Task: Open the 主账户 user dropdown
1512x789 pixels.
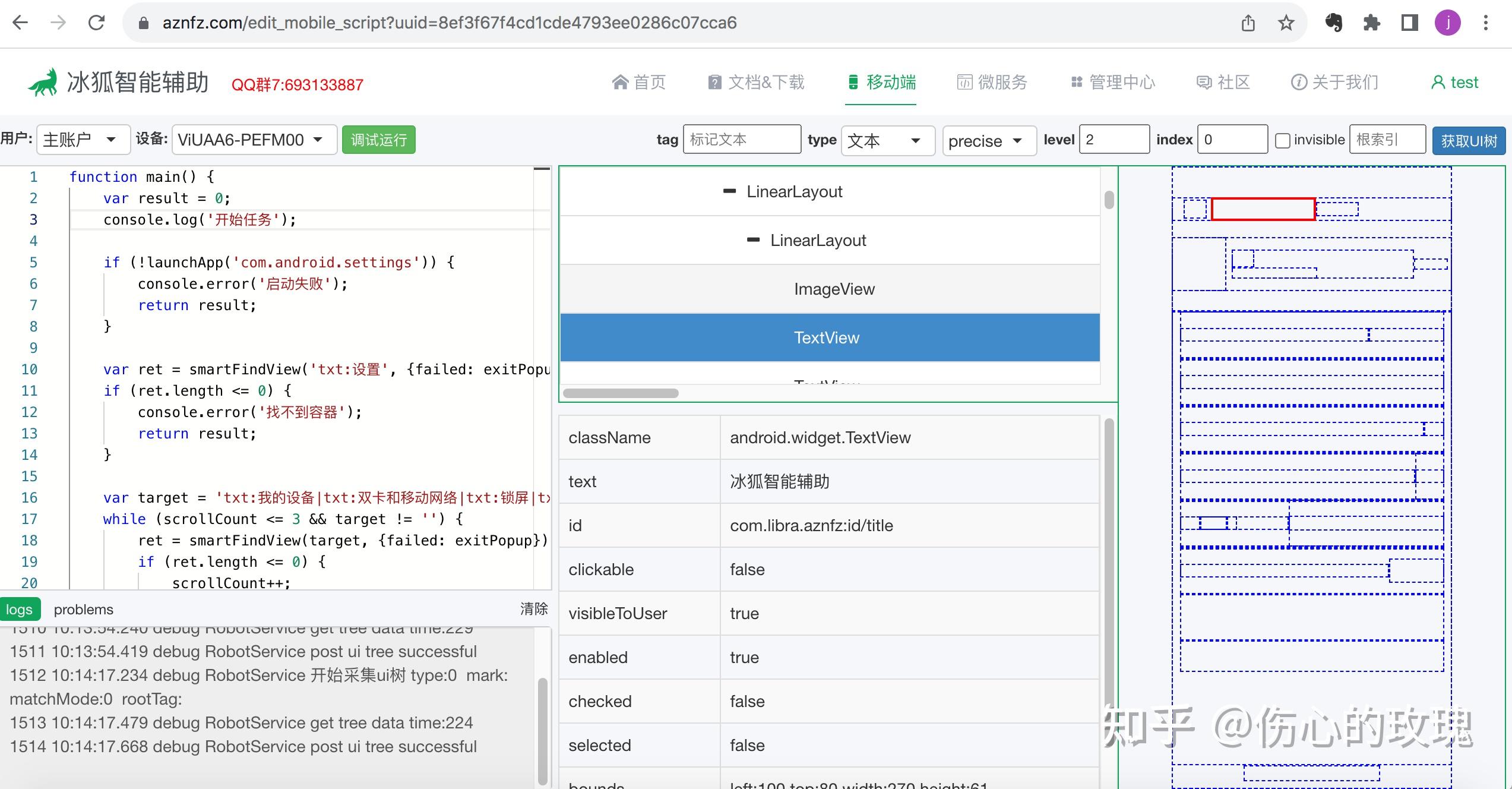Action: [83, 140]
